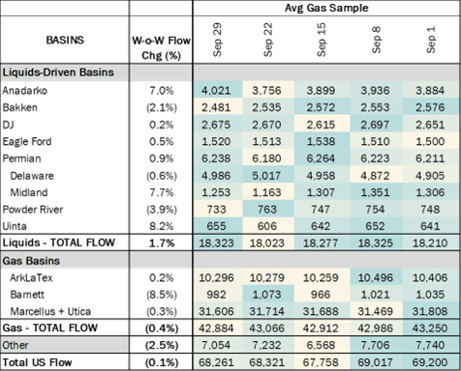Screen dimensions: 461x371
Task: Click Bakken's (2.1%) flow change cell
Action: [161, 108]
